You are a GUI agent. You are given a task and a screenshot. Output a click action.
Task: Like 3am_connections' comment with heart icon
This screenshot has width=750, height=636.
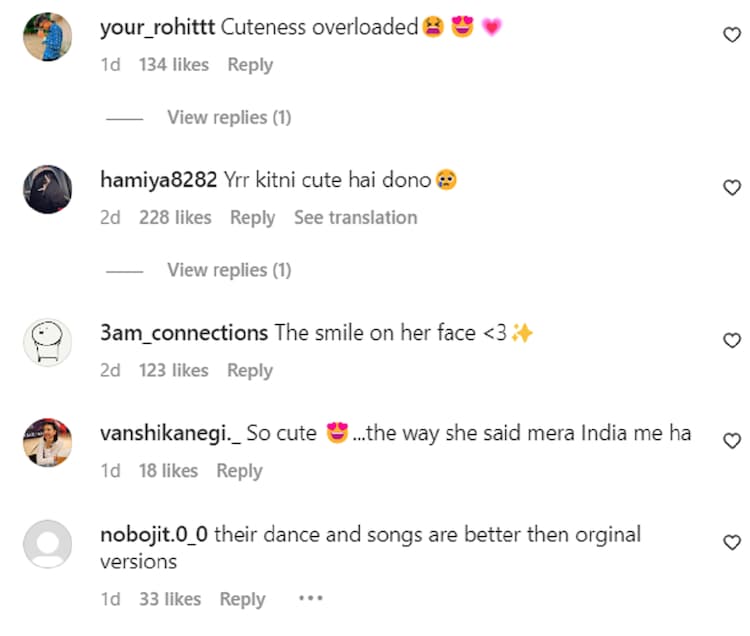point(731,341)
